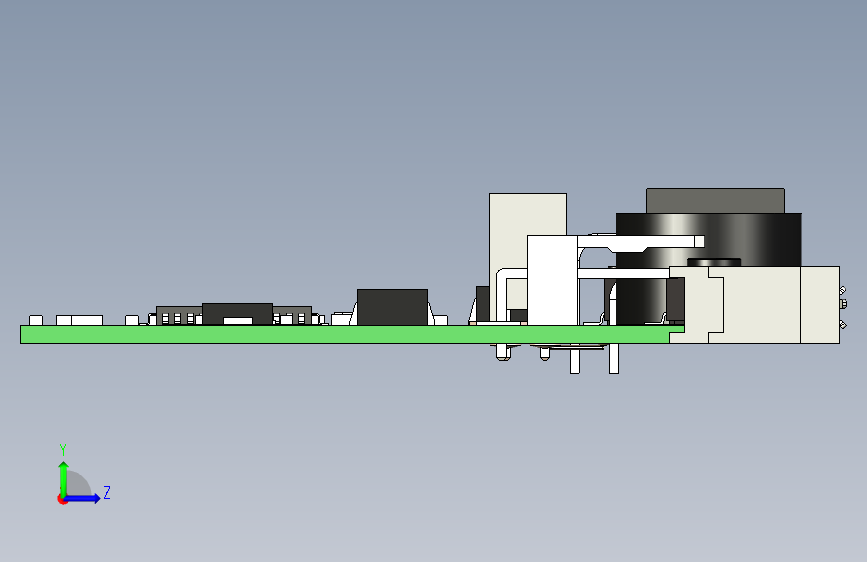Select the white upright connector block
The width and height of the screenshot is (867, 562).
552,280
